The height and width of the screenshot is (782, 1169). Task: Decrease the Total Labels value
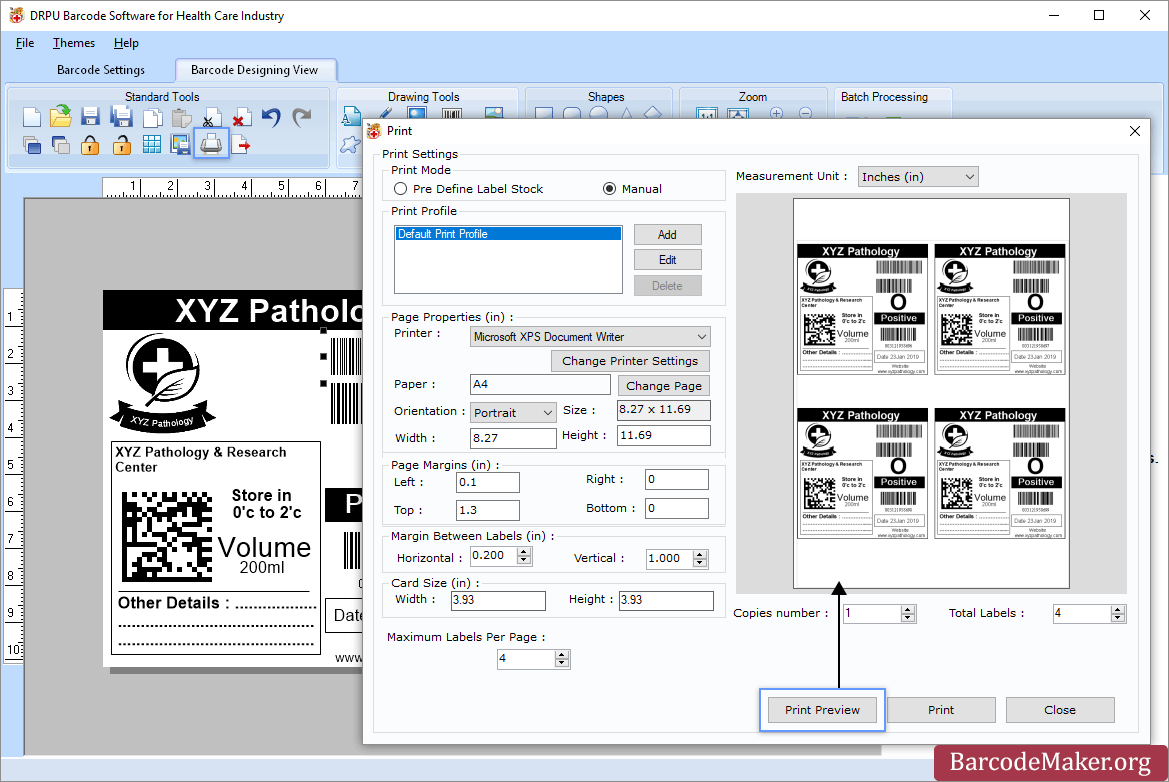(x=1117, y=618)
